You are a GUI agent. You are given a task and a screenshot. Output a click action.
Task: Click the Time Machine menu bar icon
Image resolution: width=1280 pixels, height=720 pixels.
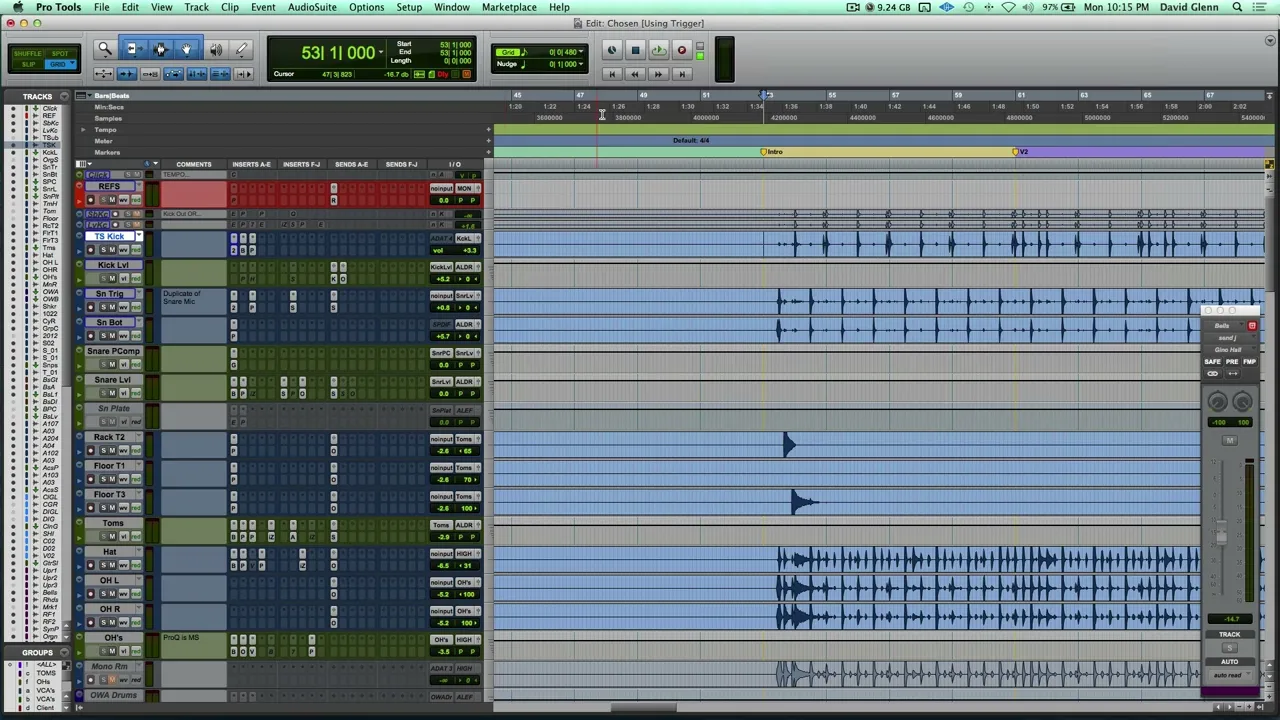pyautogui.click(x=969, y=7)
